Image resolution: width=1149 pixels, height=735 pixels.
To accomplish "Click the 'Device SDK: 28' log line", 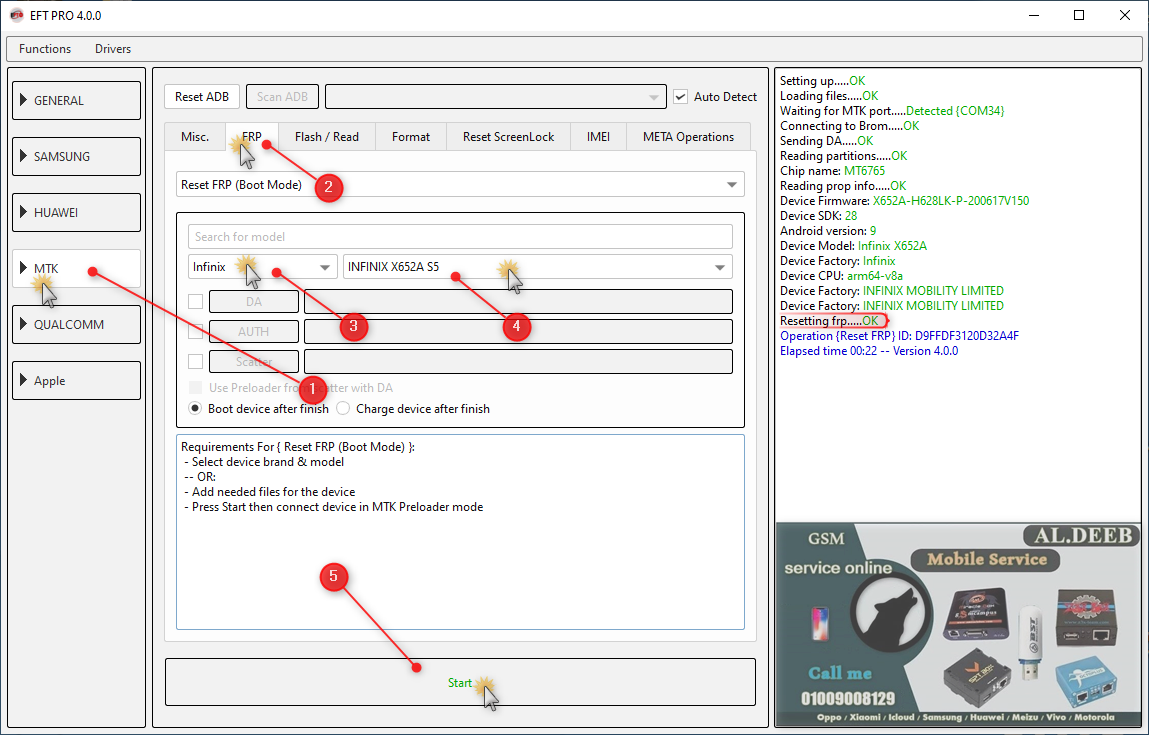I will tap(819, 215).
